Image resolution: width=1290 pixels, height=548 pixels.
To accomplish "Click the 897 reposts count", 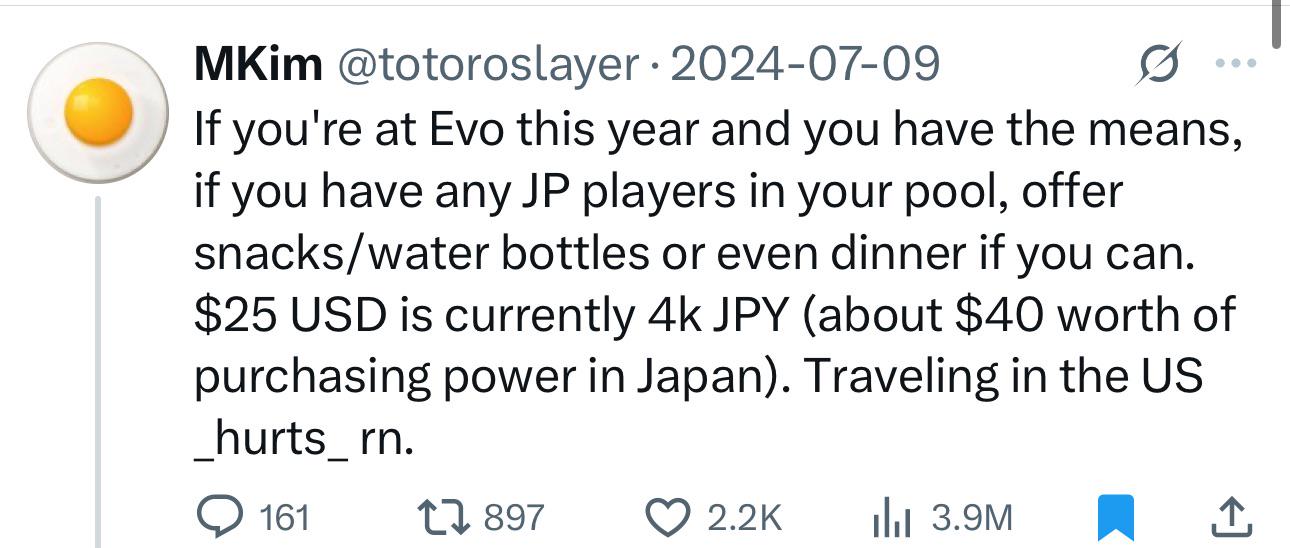I will point(515,518).
